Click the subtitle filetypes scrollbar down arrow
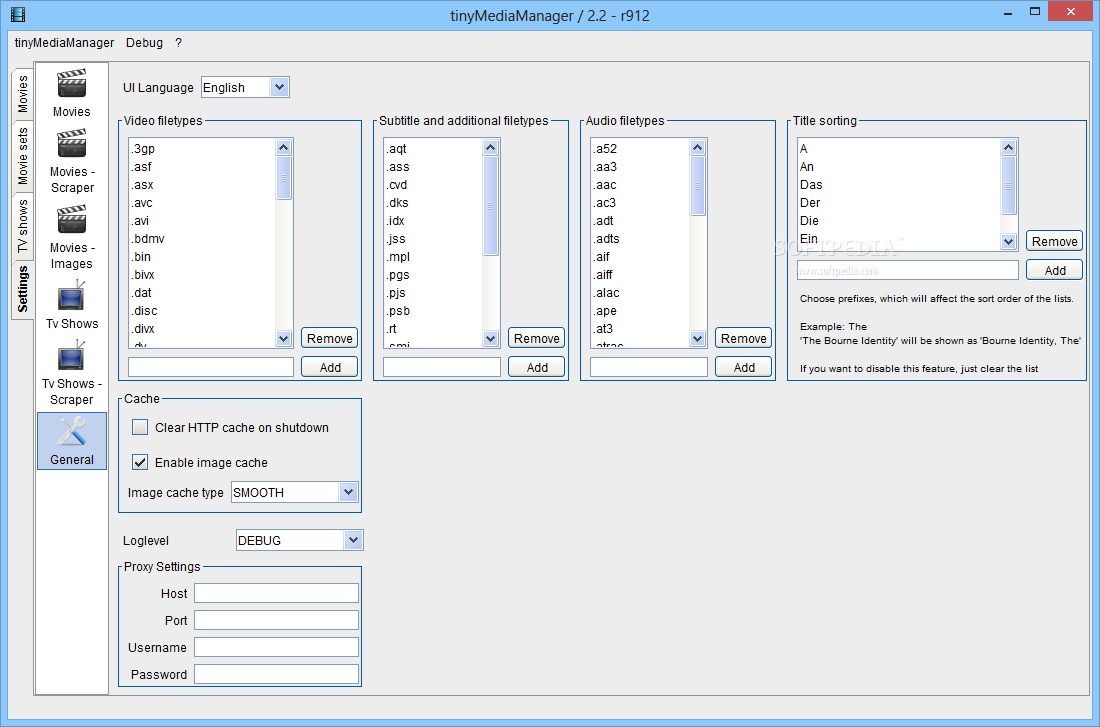 [x=490, y=338]
